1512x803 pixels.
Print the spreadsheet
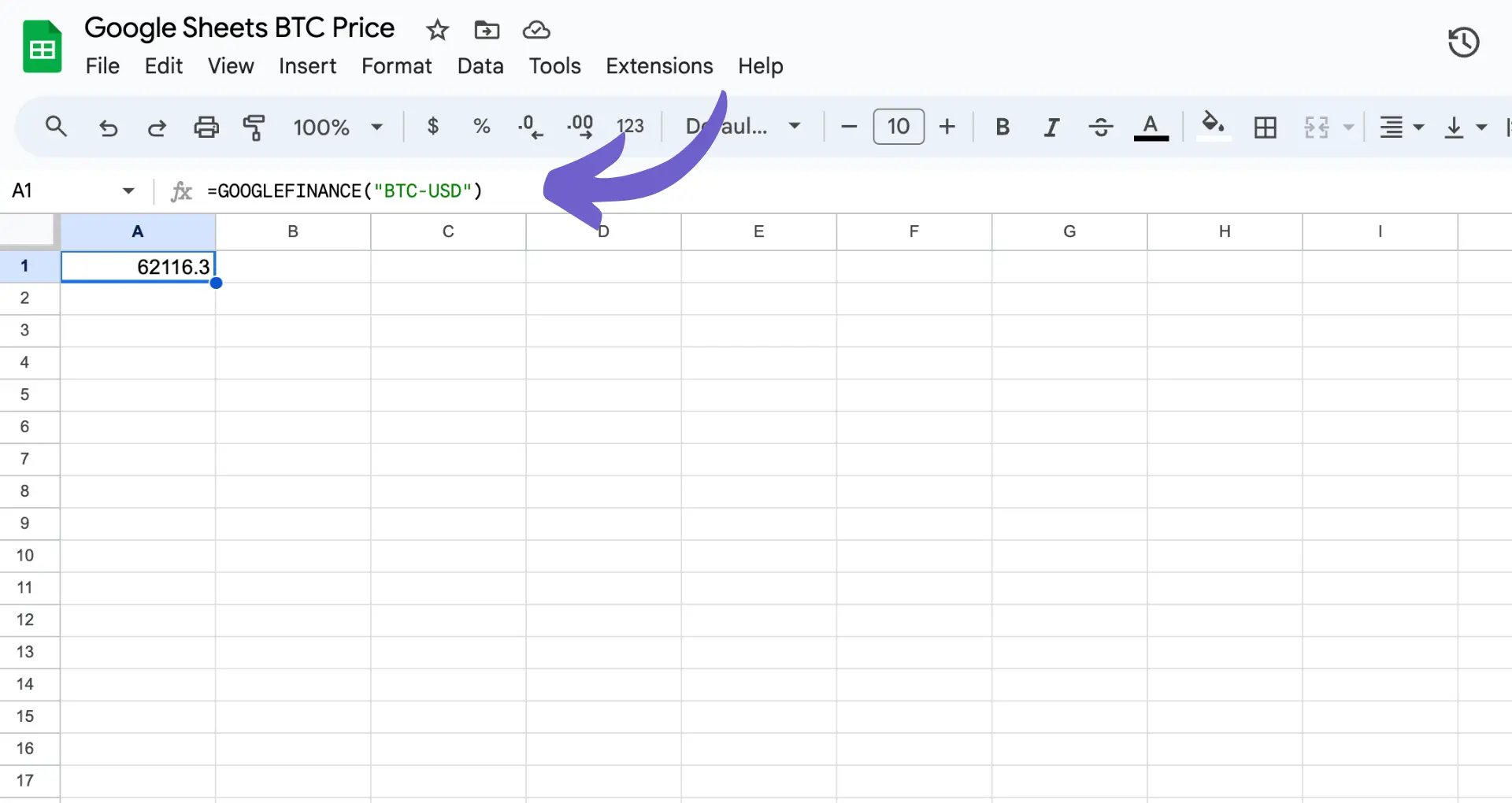[x=206, y=127]
